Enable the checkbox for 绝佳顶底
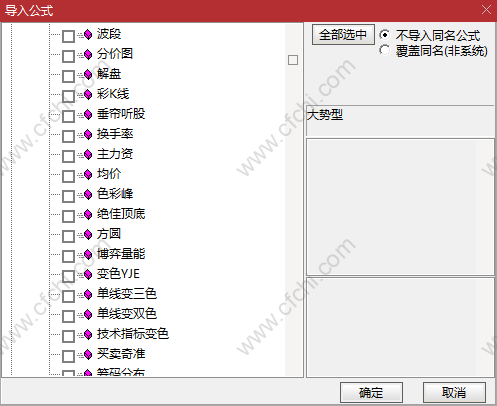This screenshot has height=406, width=497. click(68, 216)
